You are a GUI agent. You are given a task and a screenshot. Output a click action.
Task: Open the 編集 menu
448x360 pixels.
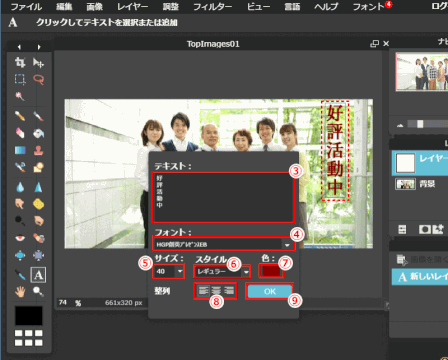coord(64,6)
